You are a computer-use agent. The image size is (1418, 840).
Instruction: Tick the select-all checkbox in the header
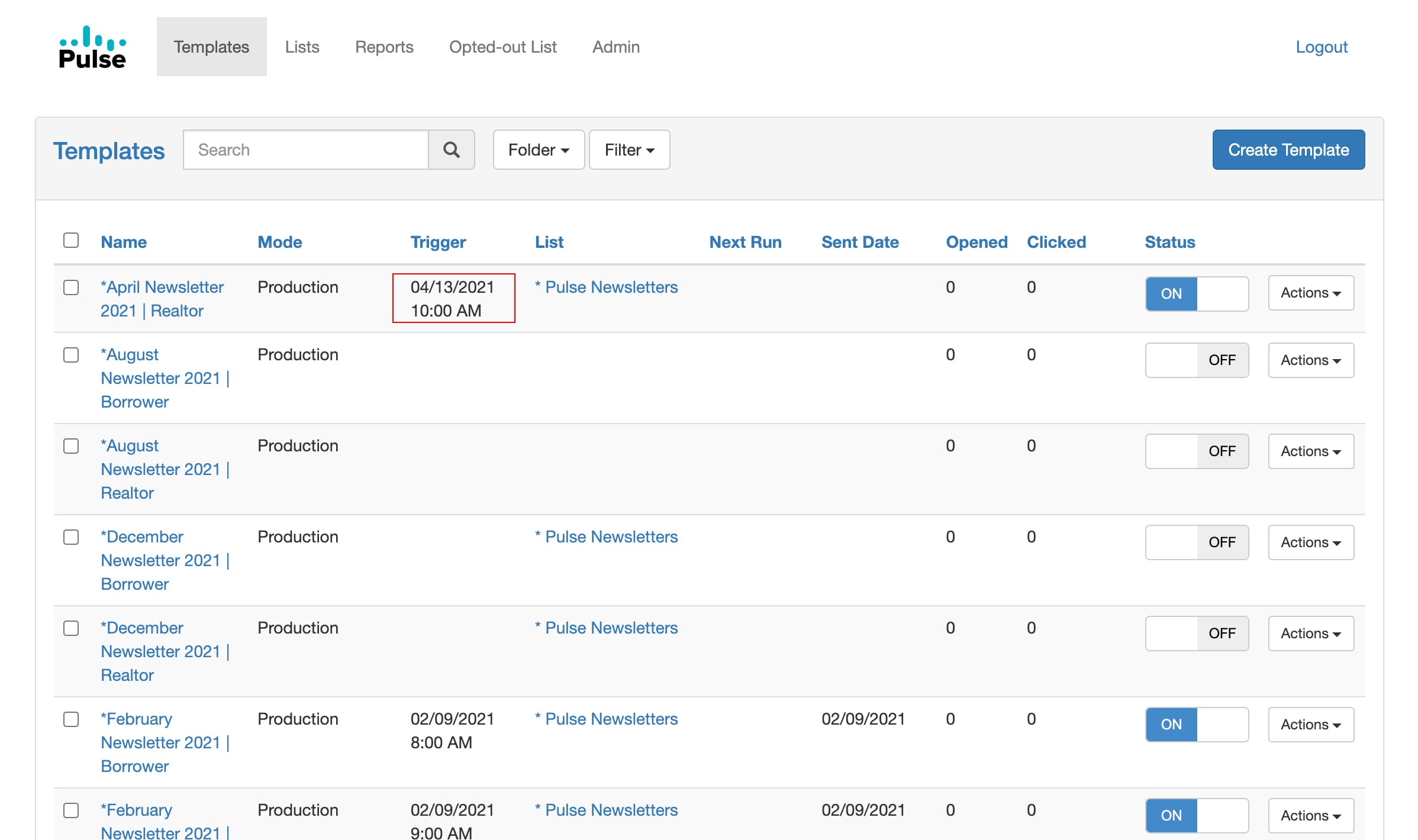[71, 240]
